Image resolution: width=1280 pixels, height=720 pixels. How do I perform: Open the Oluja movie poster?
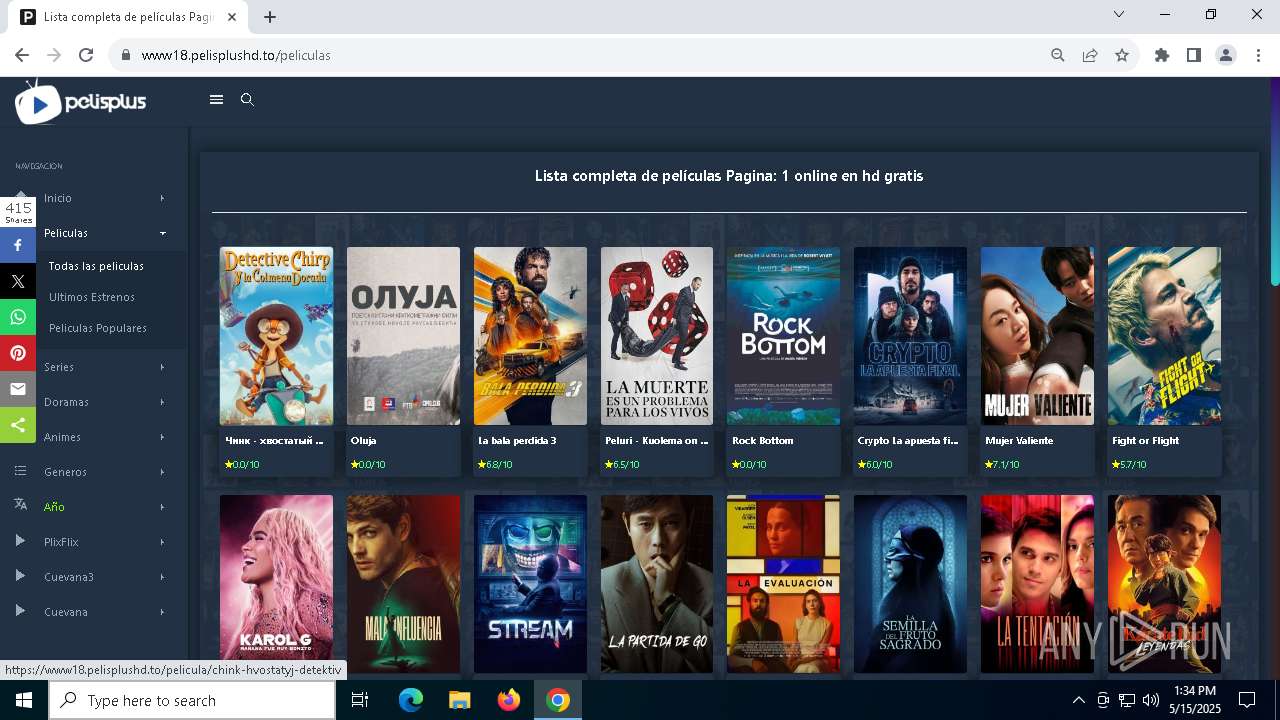(403, 336)
